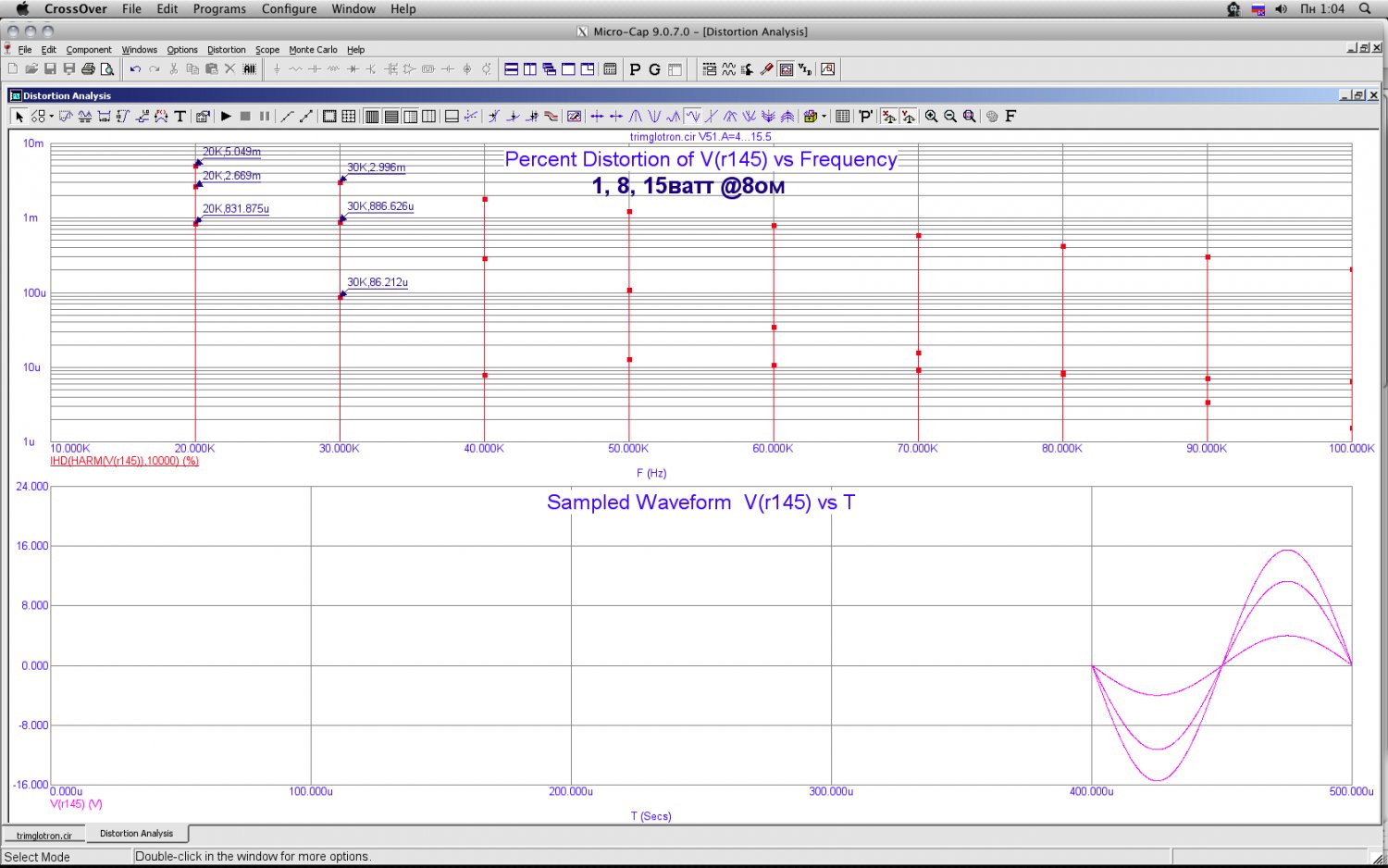Click the bold F font icon

[1010, 117]
